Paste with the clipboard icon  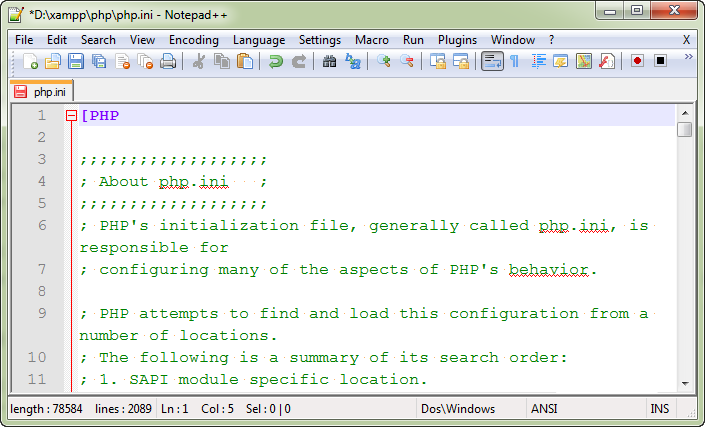coord(245,61)
